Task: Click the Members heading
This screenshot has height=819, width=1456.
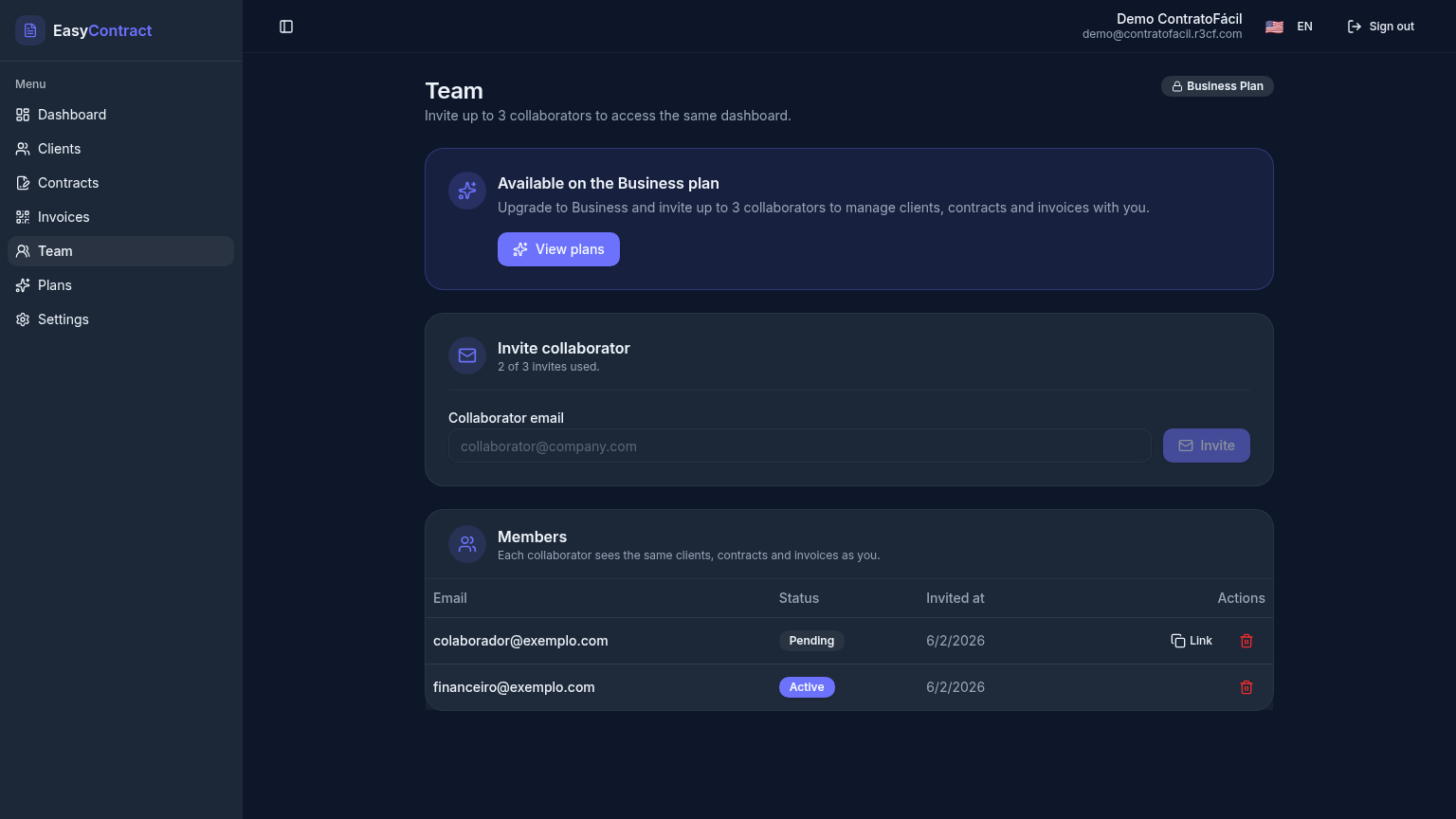Action: 532,537
